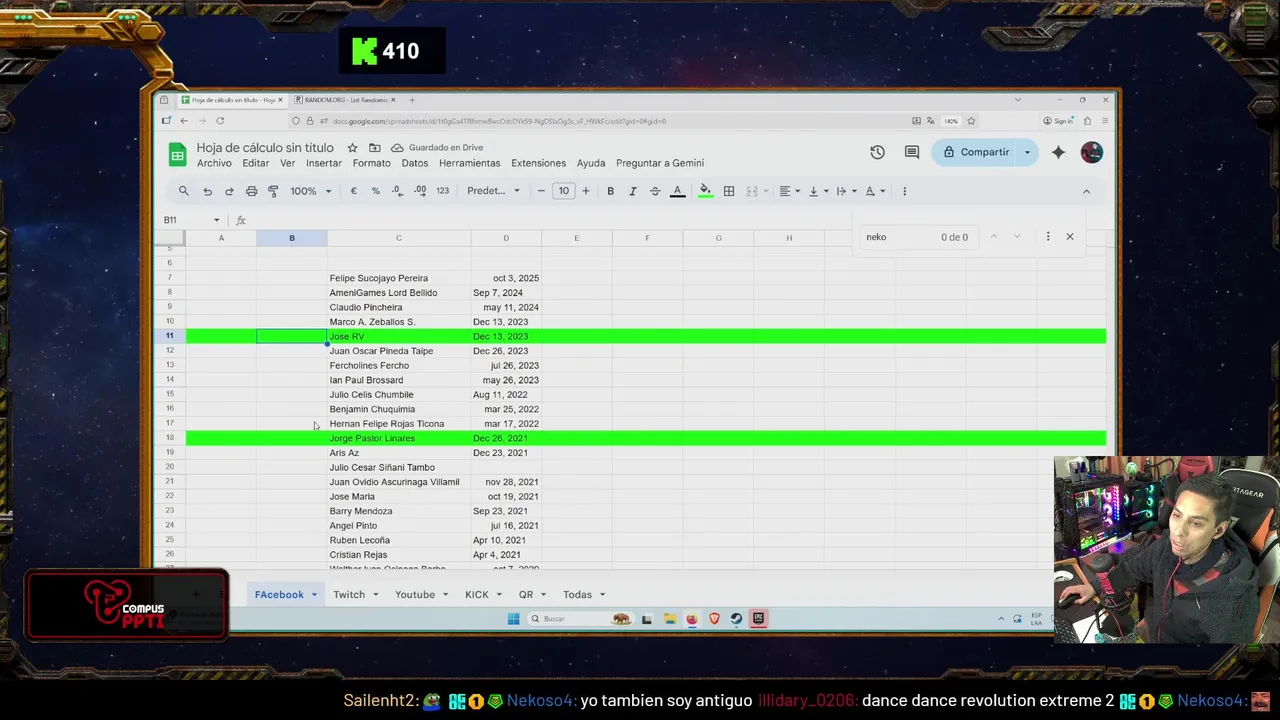Screen dimensions: 1280x720
Task: Open the Datos menu
Action: [415, 163]
